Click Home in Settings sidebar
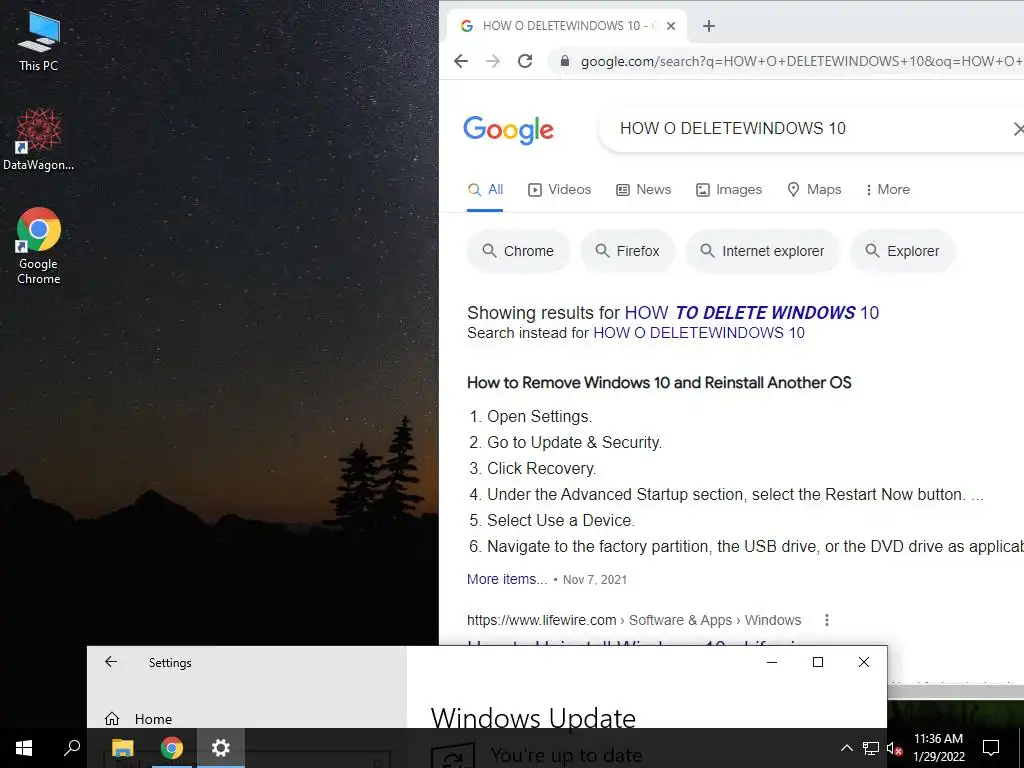 pos(138,719)
